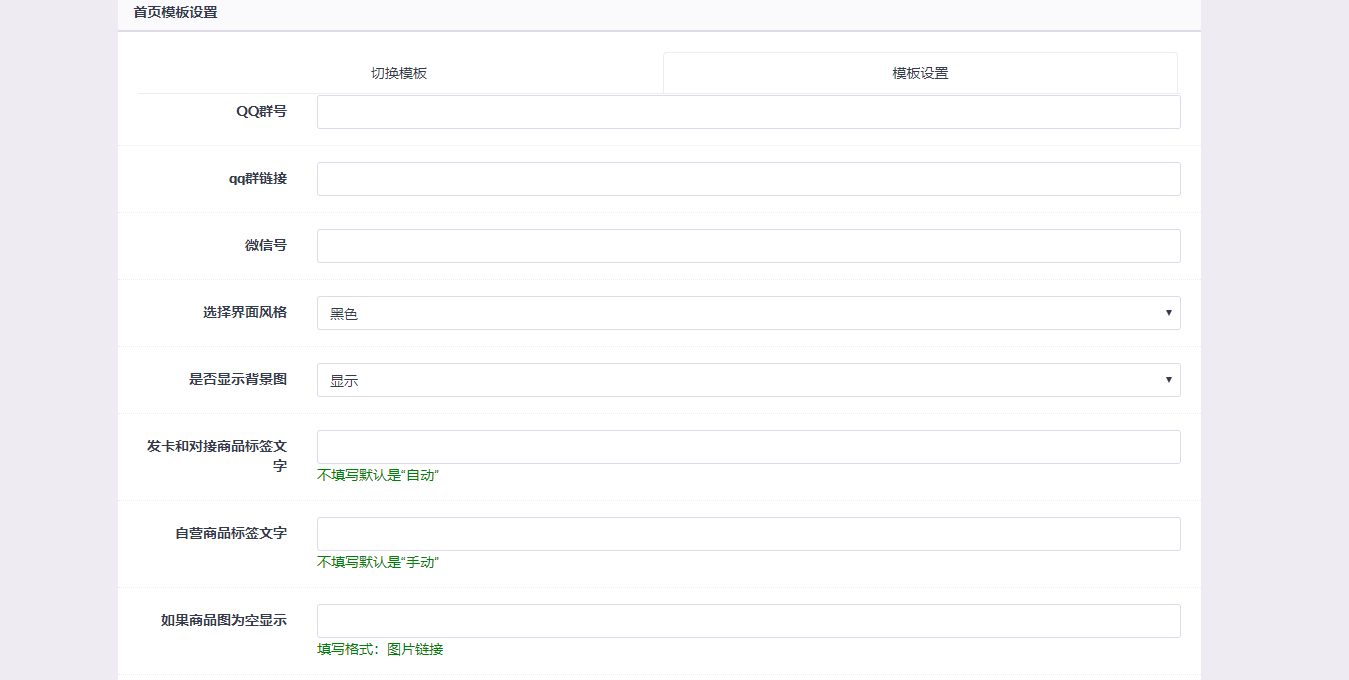Click into the 微信号 input field

tap(748, 246)
